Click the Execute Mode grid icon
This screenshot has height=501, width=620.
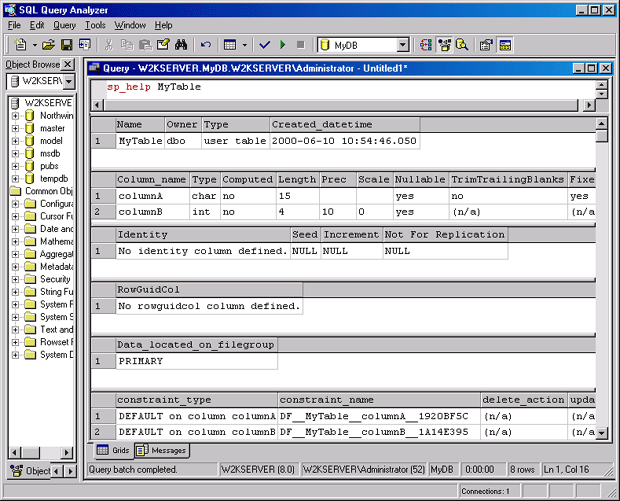coord(230,45)
